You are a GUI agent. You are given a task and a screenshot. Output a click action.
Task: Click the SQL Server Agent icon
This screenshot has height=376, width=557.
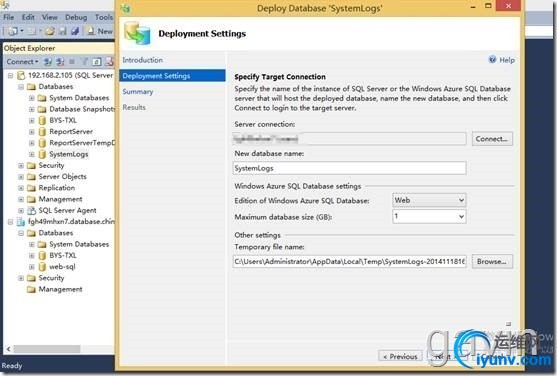(x=32, y=210)
